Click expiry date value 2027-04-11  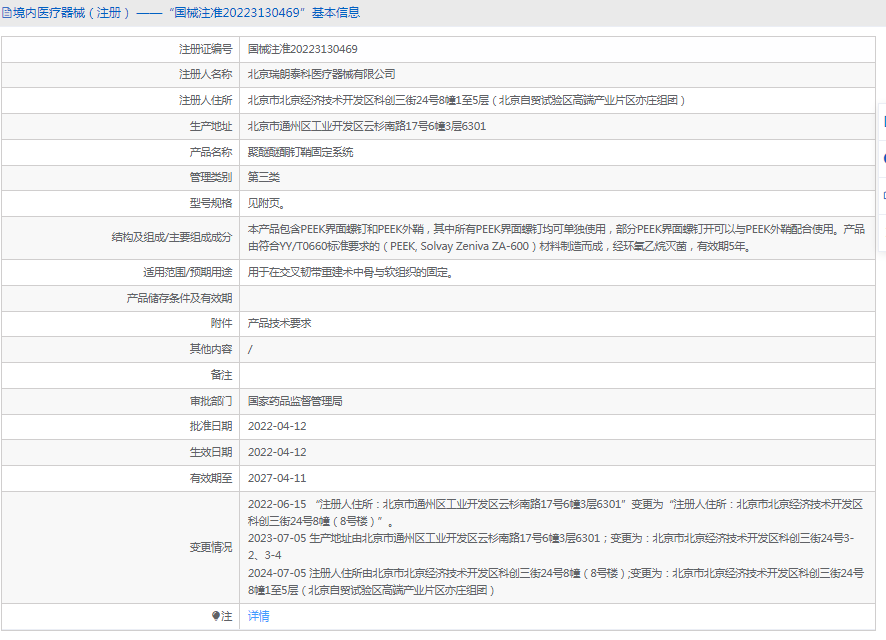277,478
